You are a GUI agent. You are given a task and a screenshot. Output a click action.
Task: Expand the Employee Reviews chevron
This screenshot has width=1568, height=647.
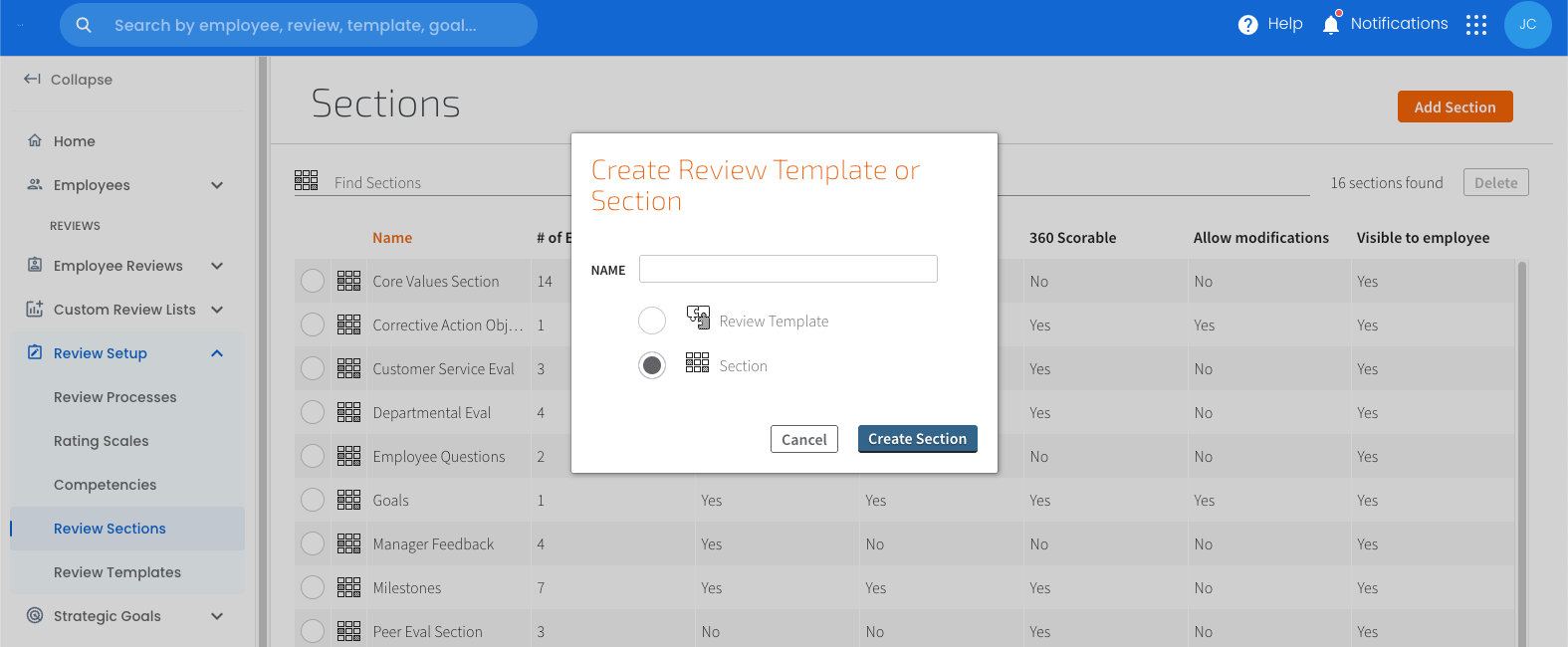217,266
